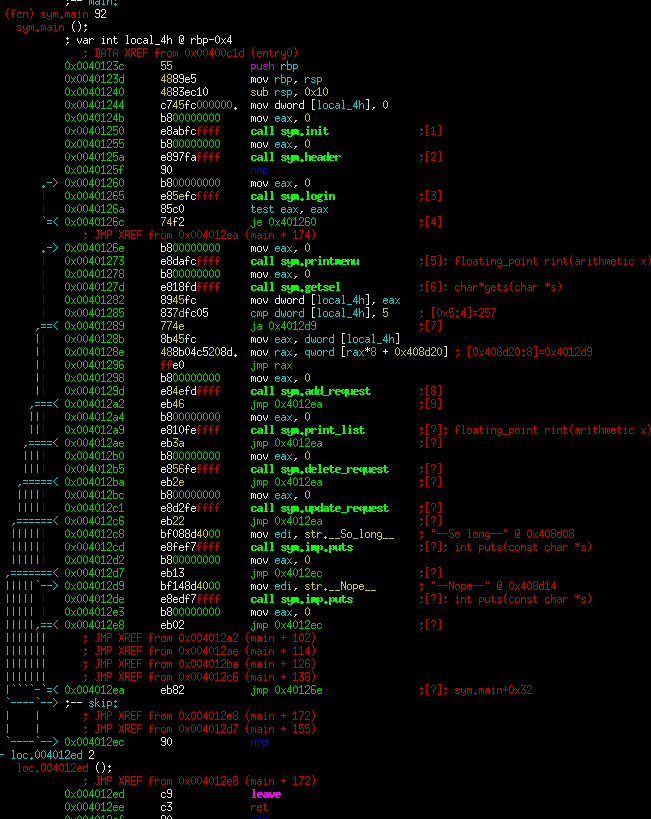
Task: Select the 'push rbp' instruction
Action: click(274, 66)
